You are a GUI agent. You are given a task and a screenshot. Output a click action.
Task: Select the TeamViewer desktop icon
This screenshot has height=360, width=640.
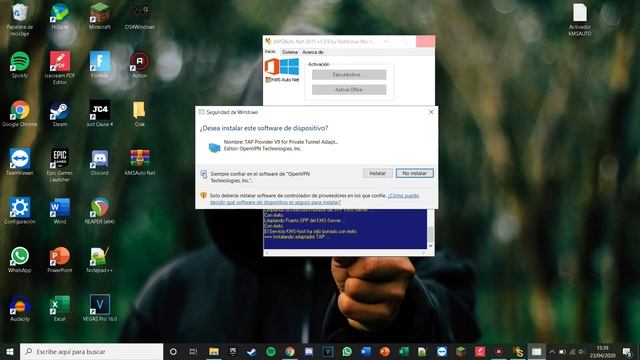tap(20, 162)
